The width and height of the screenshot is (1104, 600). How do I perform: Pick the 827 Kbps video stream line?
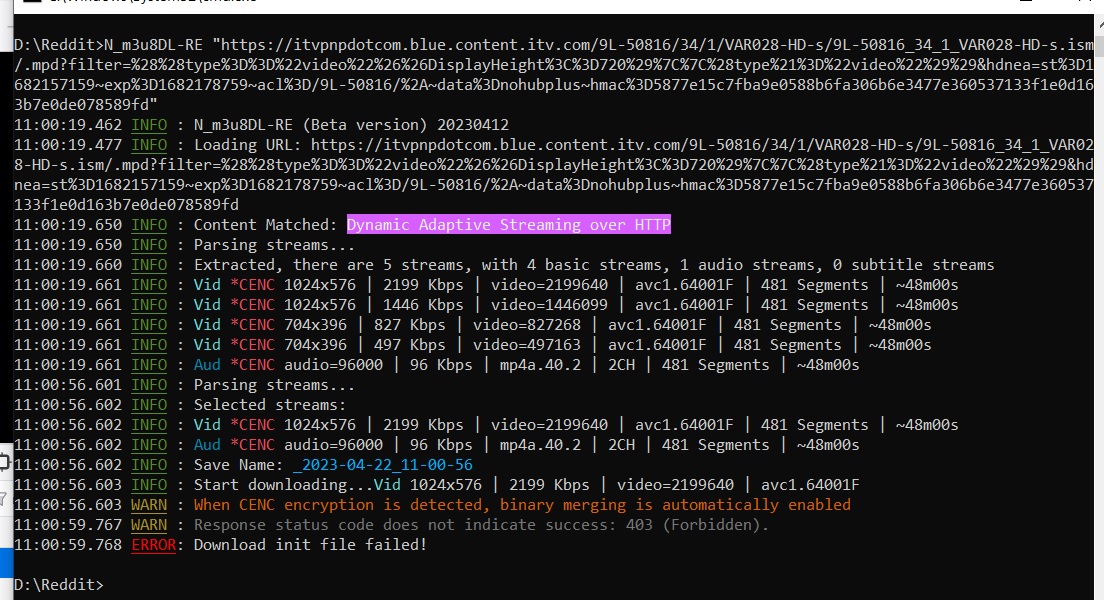click(x=562, y=325)
